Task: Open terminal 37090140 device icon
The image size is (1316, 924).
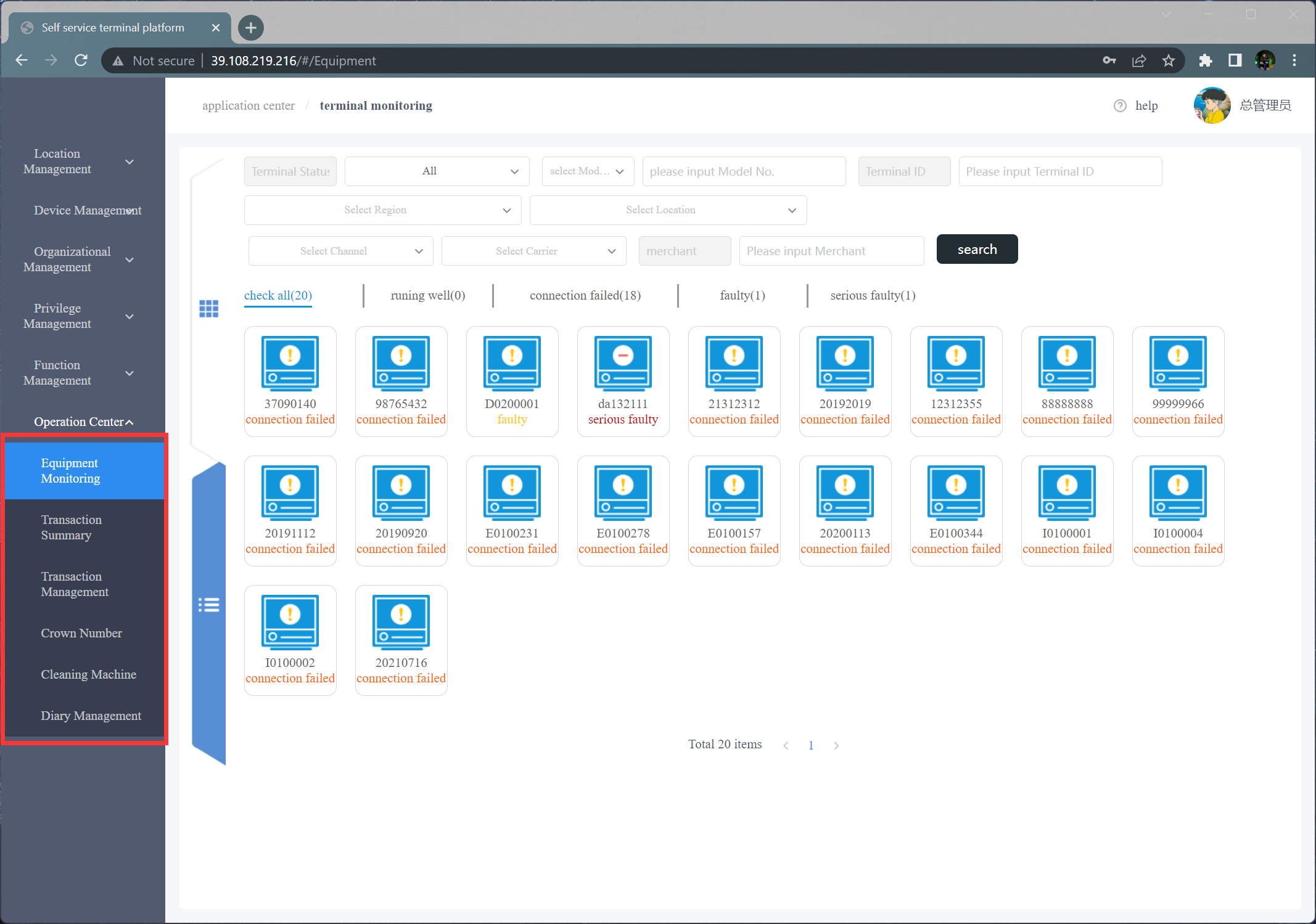Action: 290,363
